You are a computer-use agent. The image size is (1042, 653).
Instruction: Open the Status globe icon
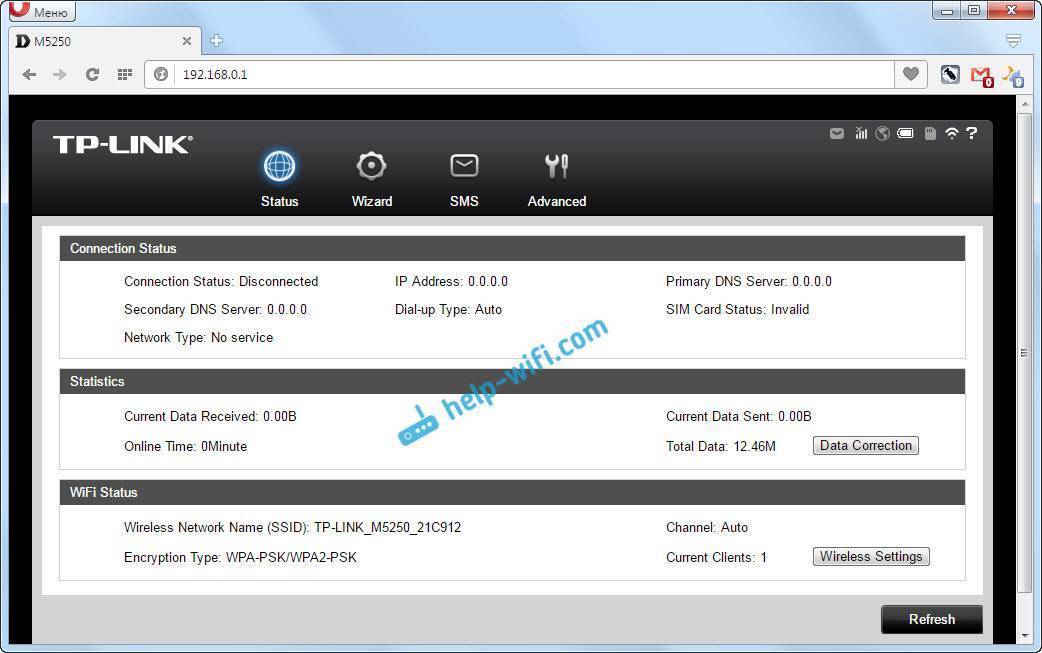(279, 166)
